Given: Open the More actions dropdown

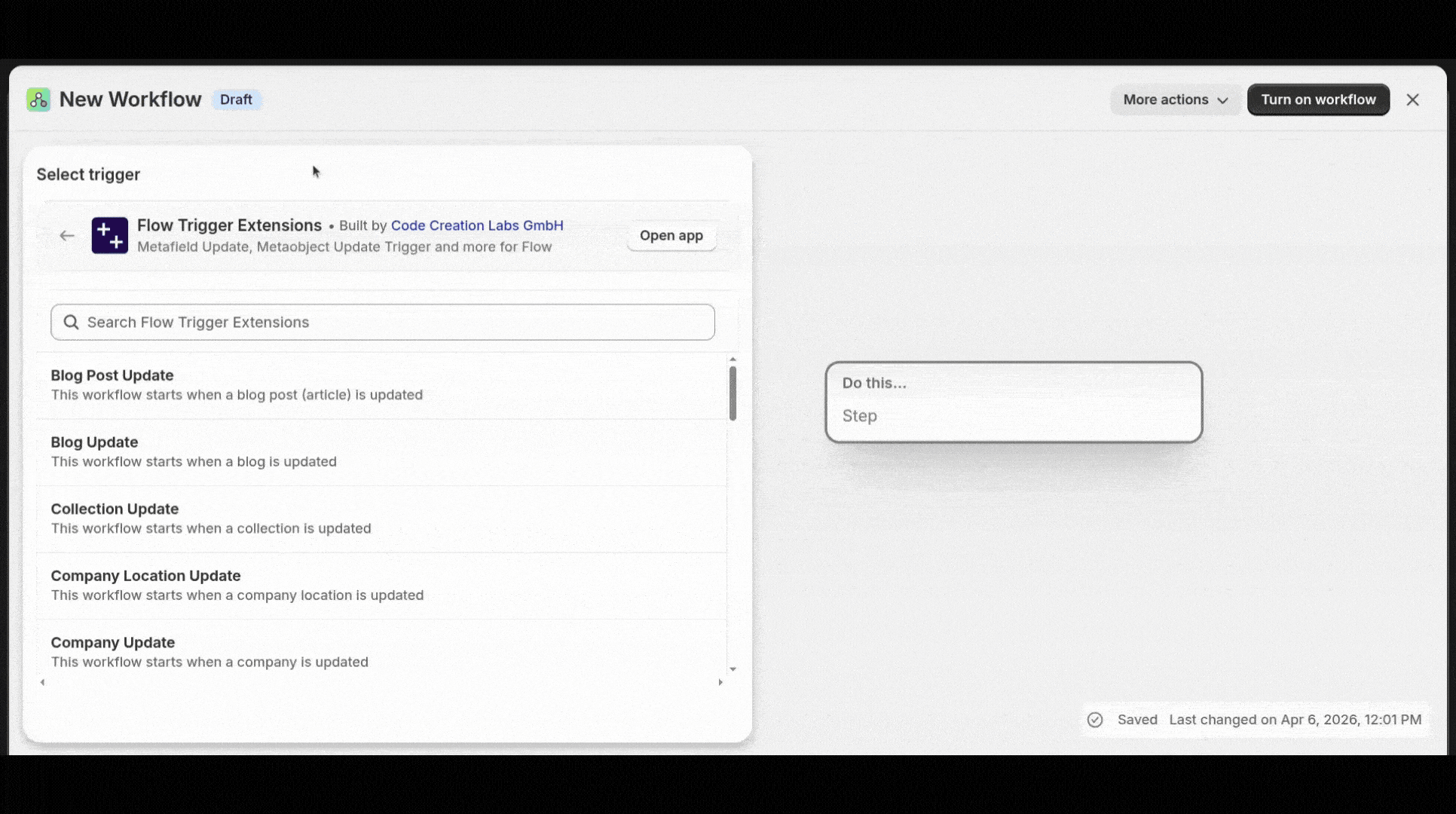Looking at the screenshot, I should tap(1175, 99).
